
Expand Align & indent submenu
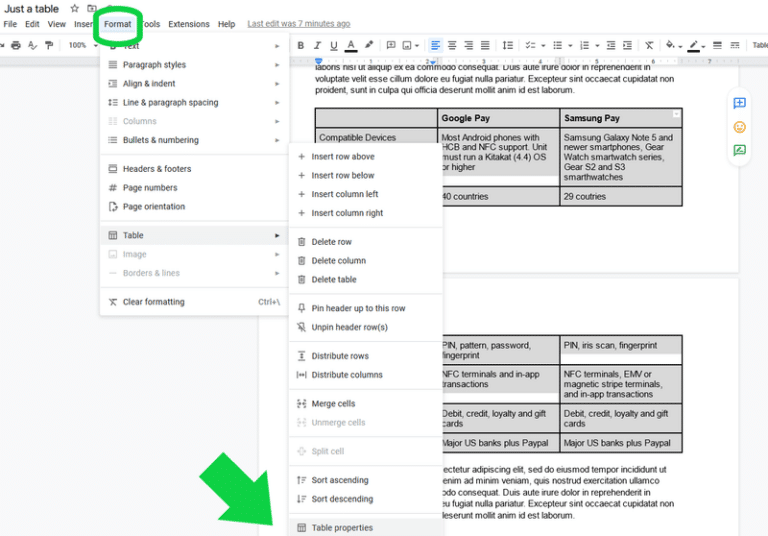tap(194, 84)
